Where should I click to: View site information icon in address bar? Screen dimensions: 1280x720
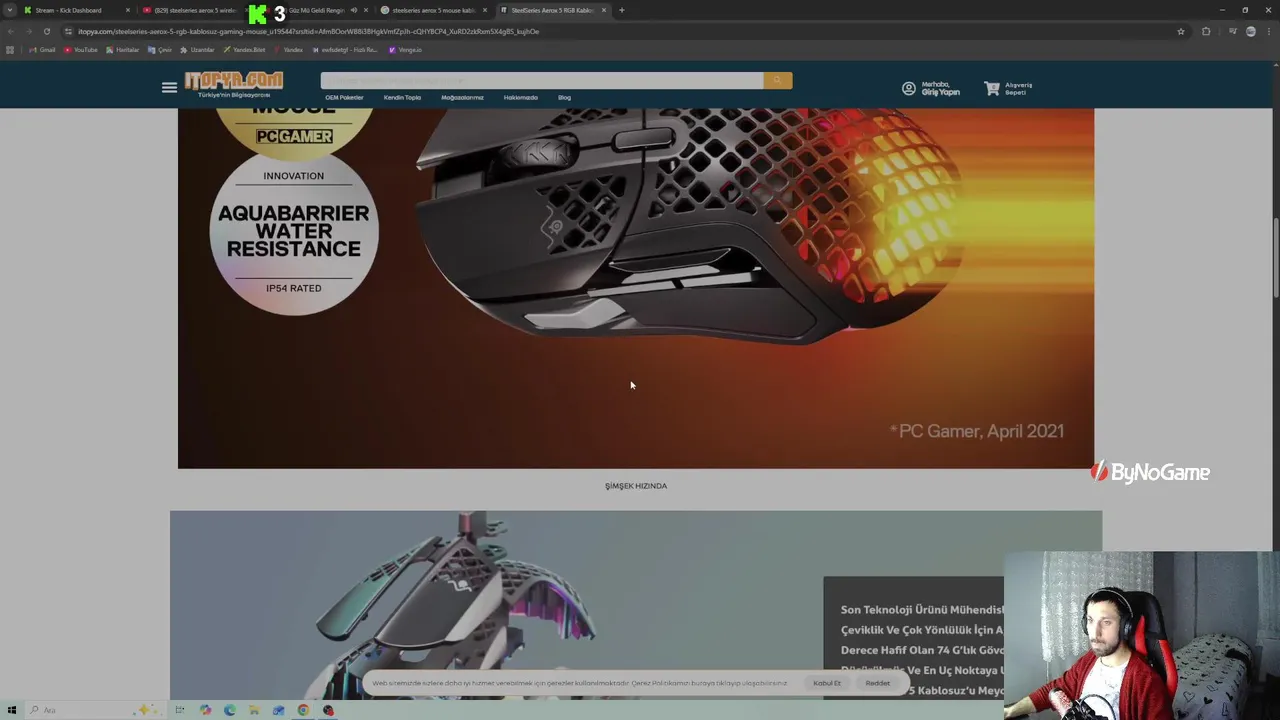tap(69, 31)
